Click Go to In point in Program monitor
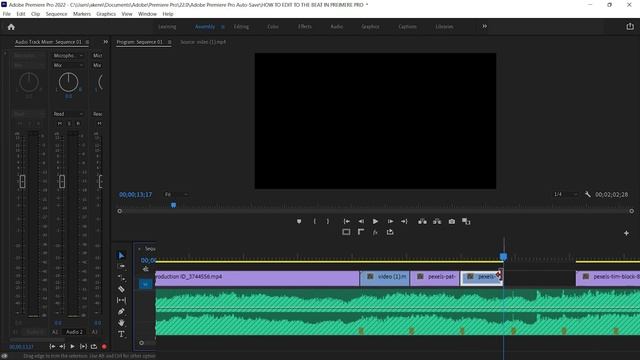The image size is (640, 360). [x=347, y=221]
